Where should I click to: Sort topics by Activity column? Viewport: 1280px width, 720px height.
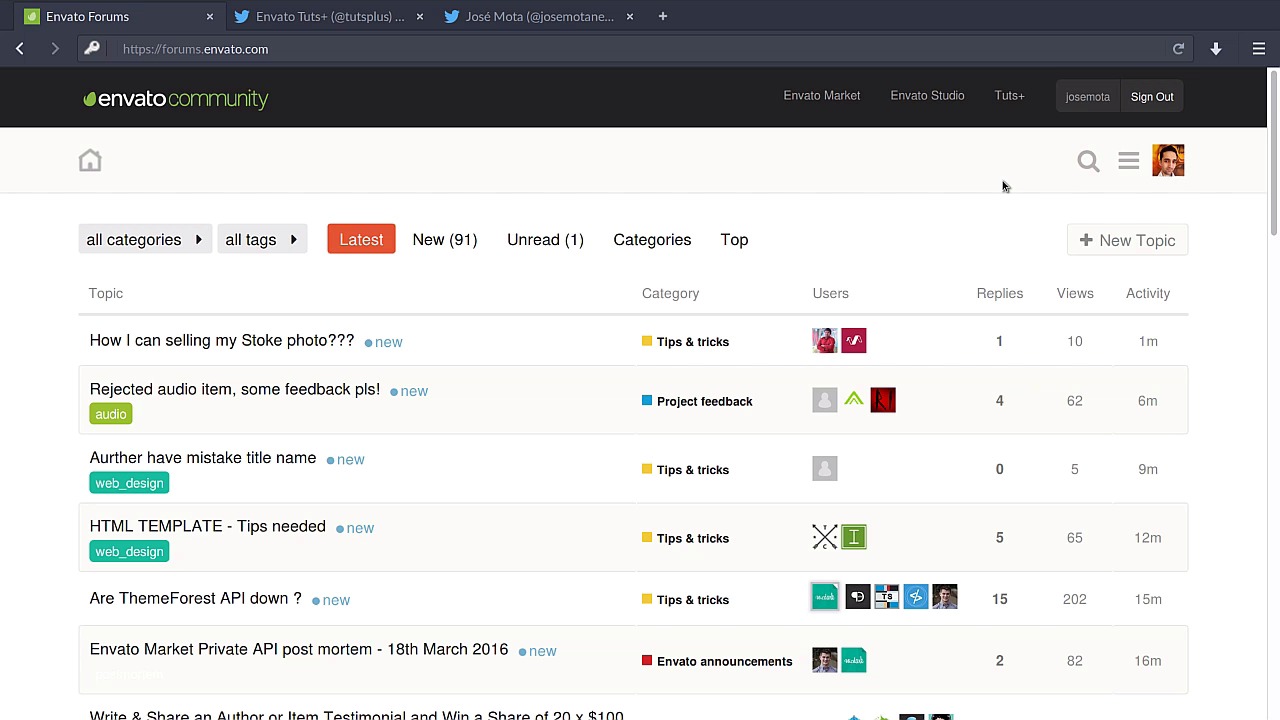point(1148,293)
